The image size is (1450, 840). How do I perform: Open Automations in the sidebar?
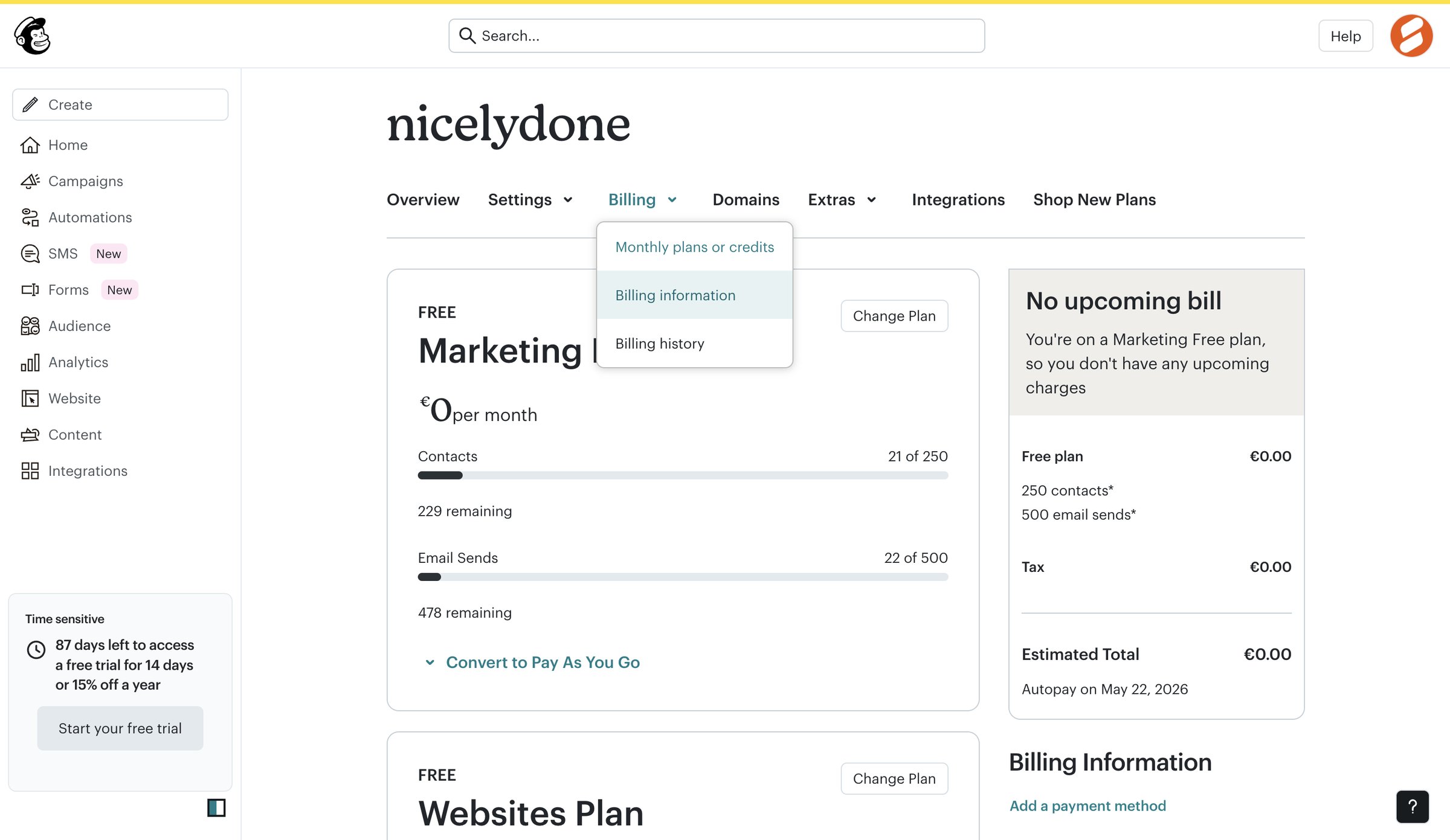[90, 217]
